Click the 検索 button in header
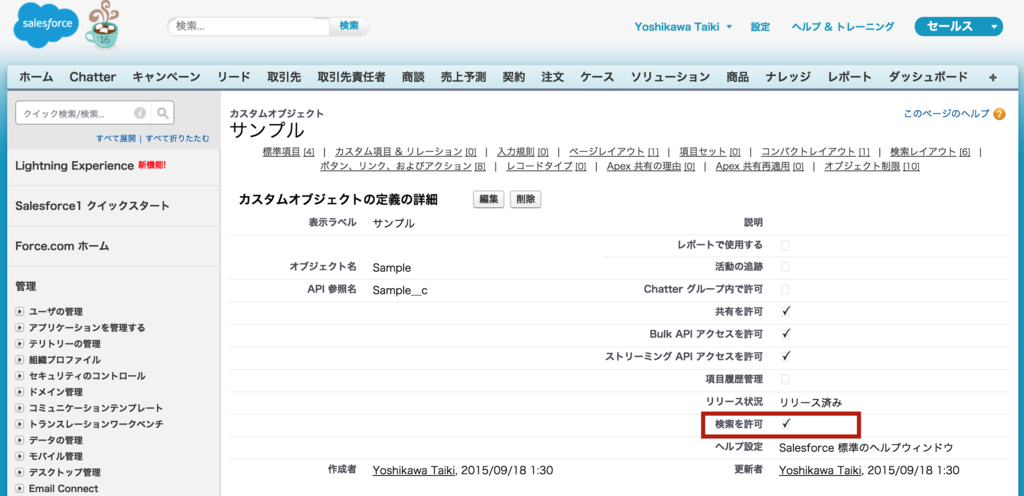Image resolution: width=1024 pixels, height=496 pixels. click(x=349, y=26)
